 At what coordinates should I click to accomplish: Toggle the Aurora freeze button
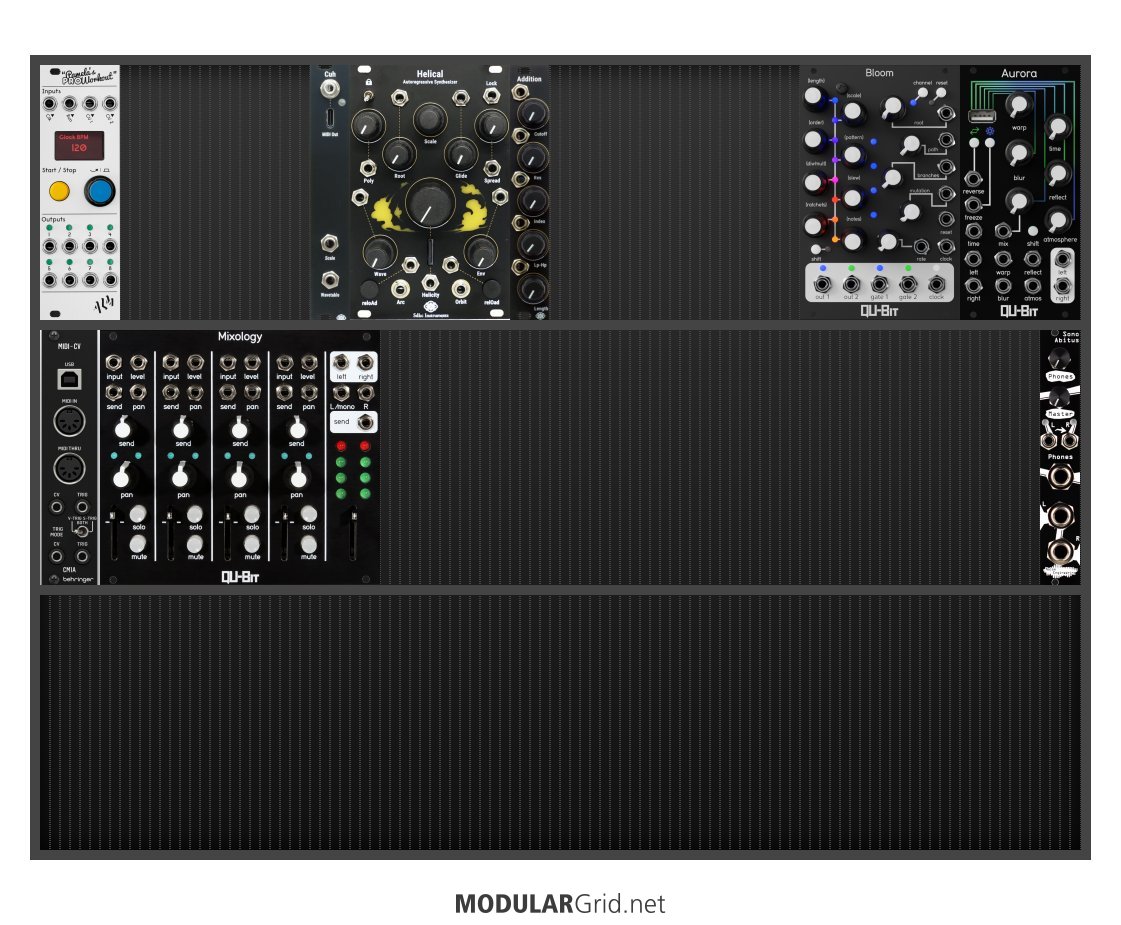coord(989,143)
